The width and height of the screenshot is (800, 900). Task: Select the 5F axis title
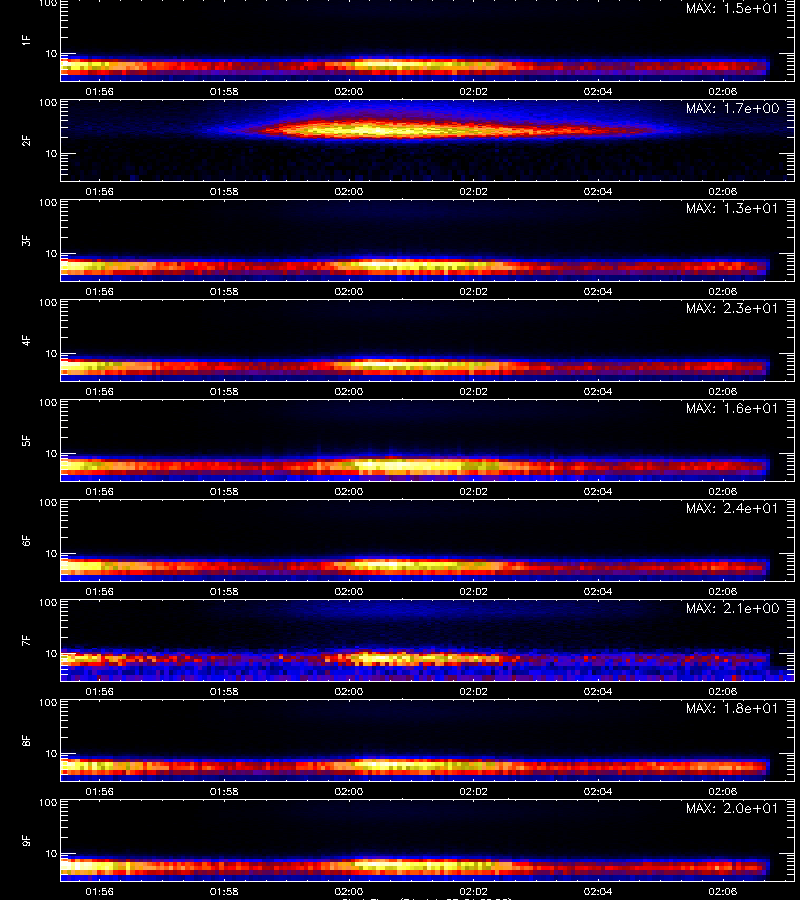click(26, 440)
